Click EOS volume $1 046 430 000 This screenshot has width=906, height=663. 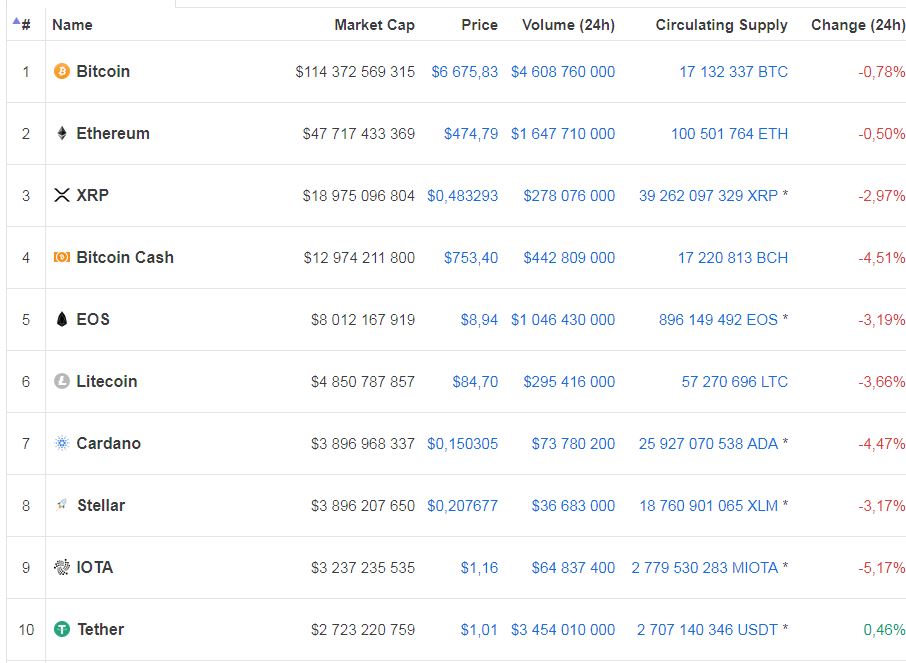coord(563,320)
